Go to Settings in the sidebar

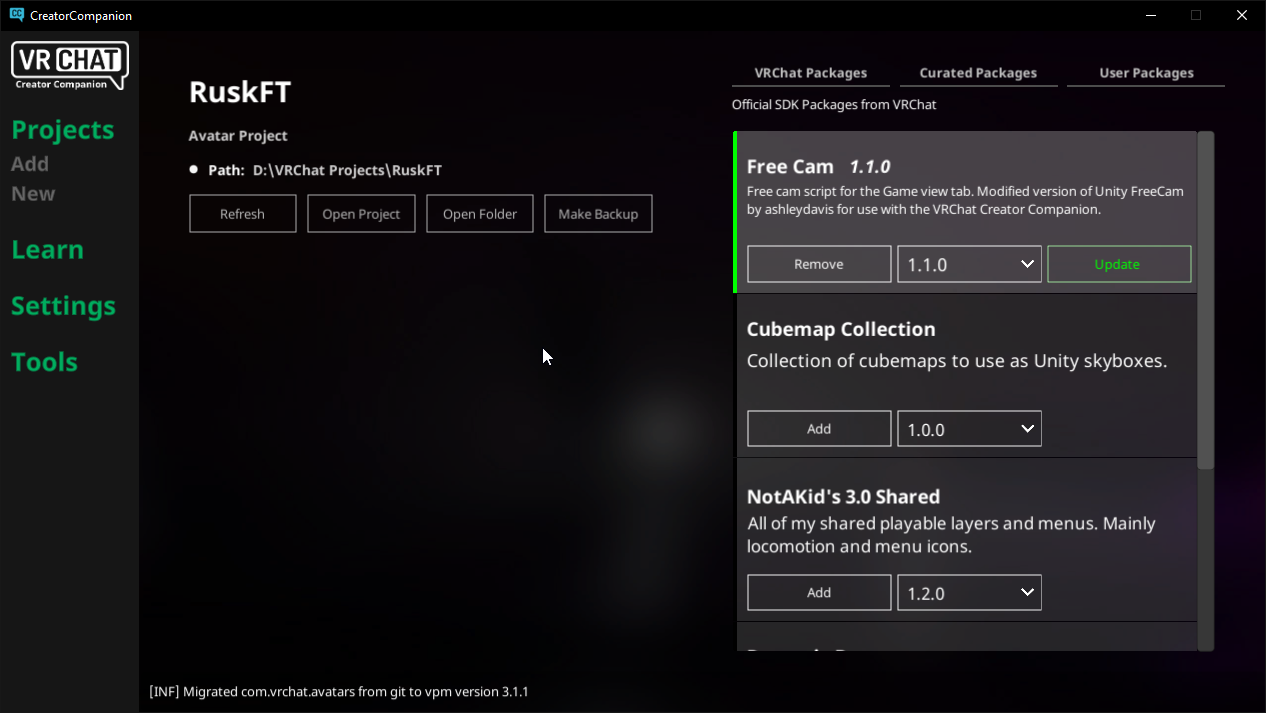(x=63, y=306)
